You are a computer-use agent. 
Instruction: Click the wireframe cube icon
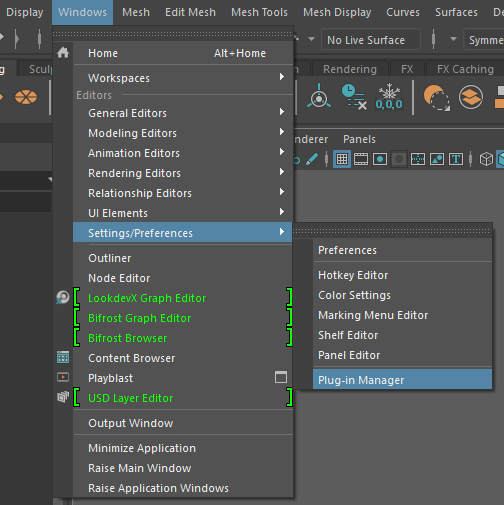[x=486, y=159]
